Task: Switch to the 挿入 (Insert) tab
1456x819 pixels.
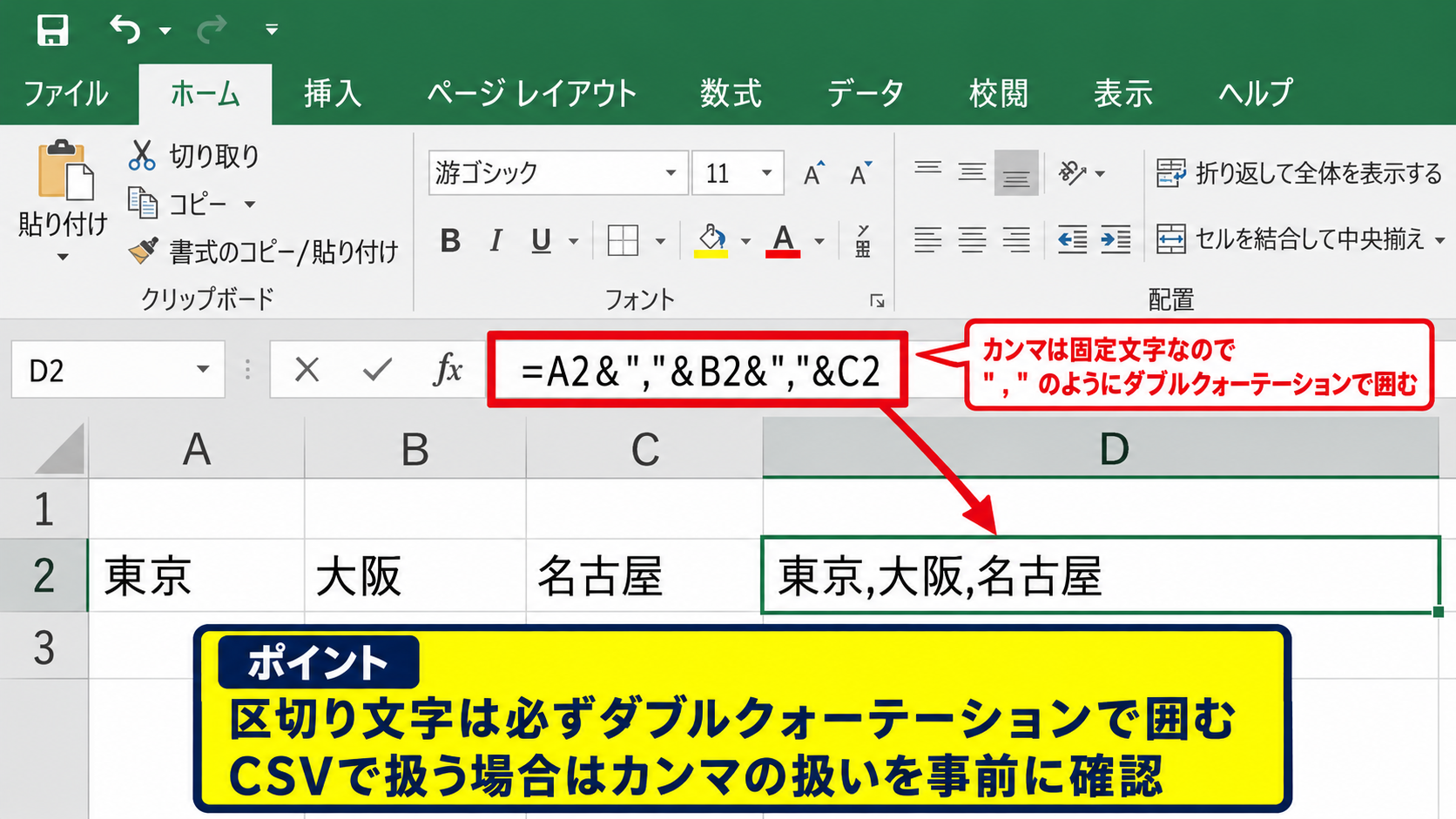Action: tap(333, 94)
